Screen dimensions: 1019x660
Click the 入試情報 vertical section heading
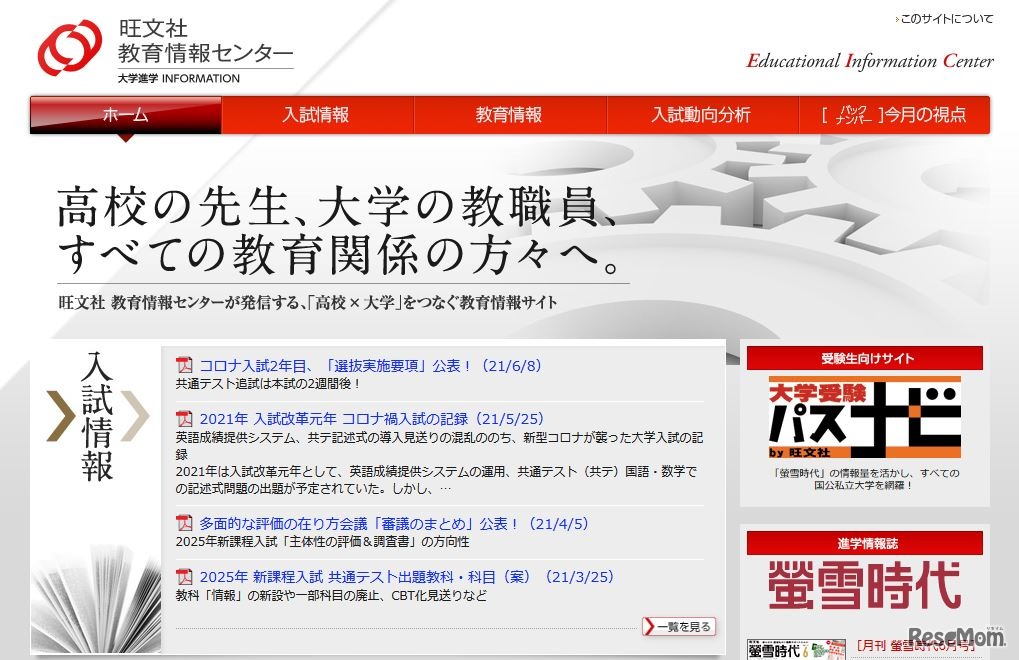click(x=97, y=416)
